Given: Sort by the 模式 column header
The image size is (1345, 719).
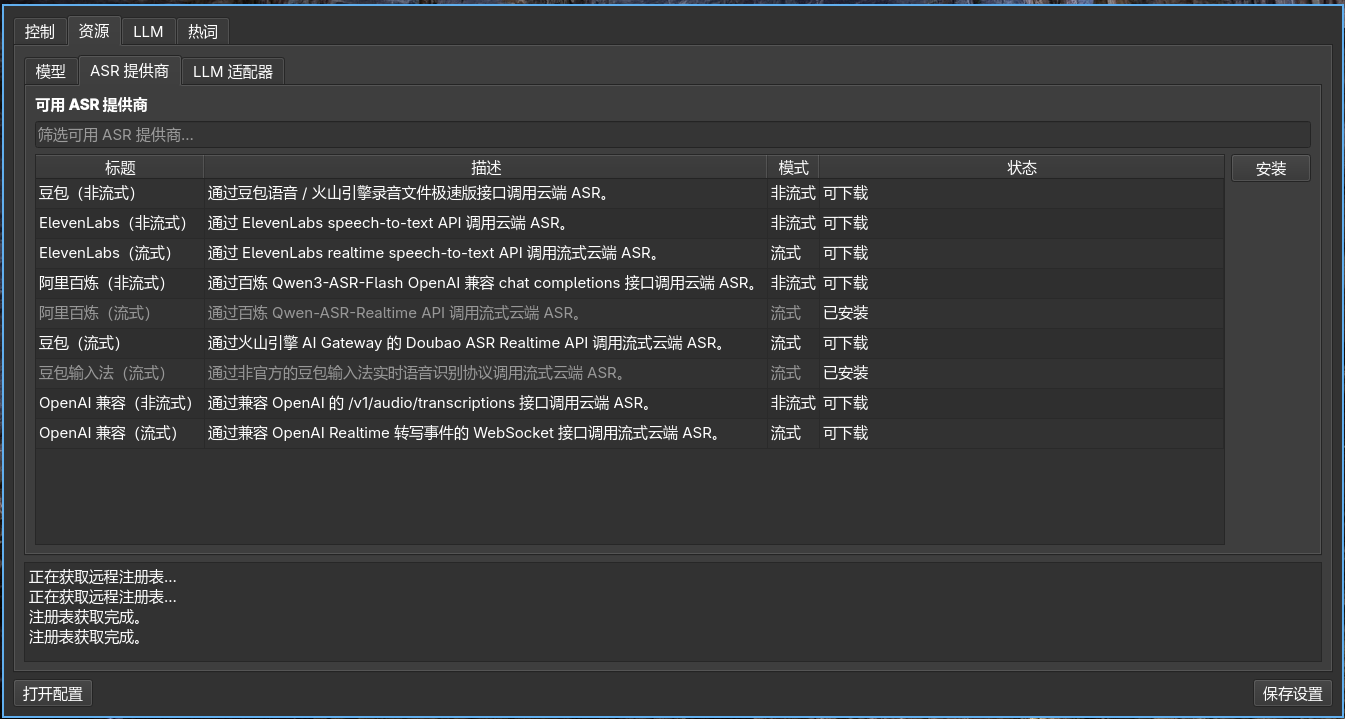Looking at the screenshot, I should [793, 168].
